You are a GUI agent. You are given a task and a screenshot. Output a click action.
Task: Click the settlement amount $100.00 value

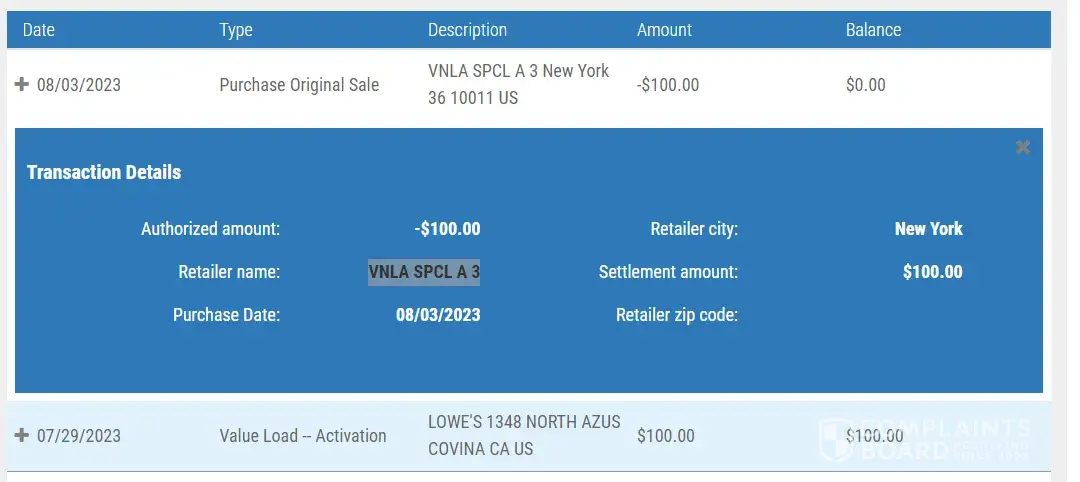932,272
